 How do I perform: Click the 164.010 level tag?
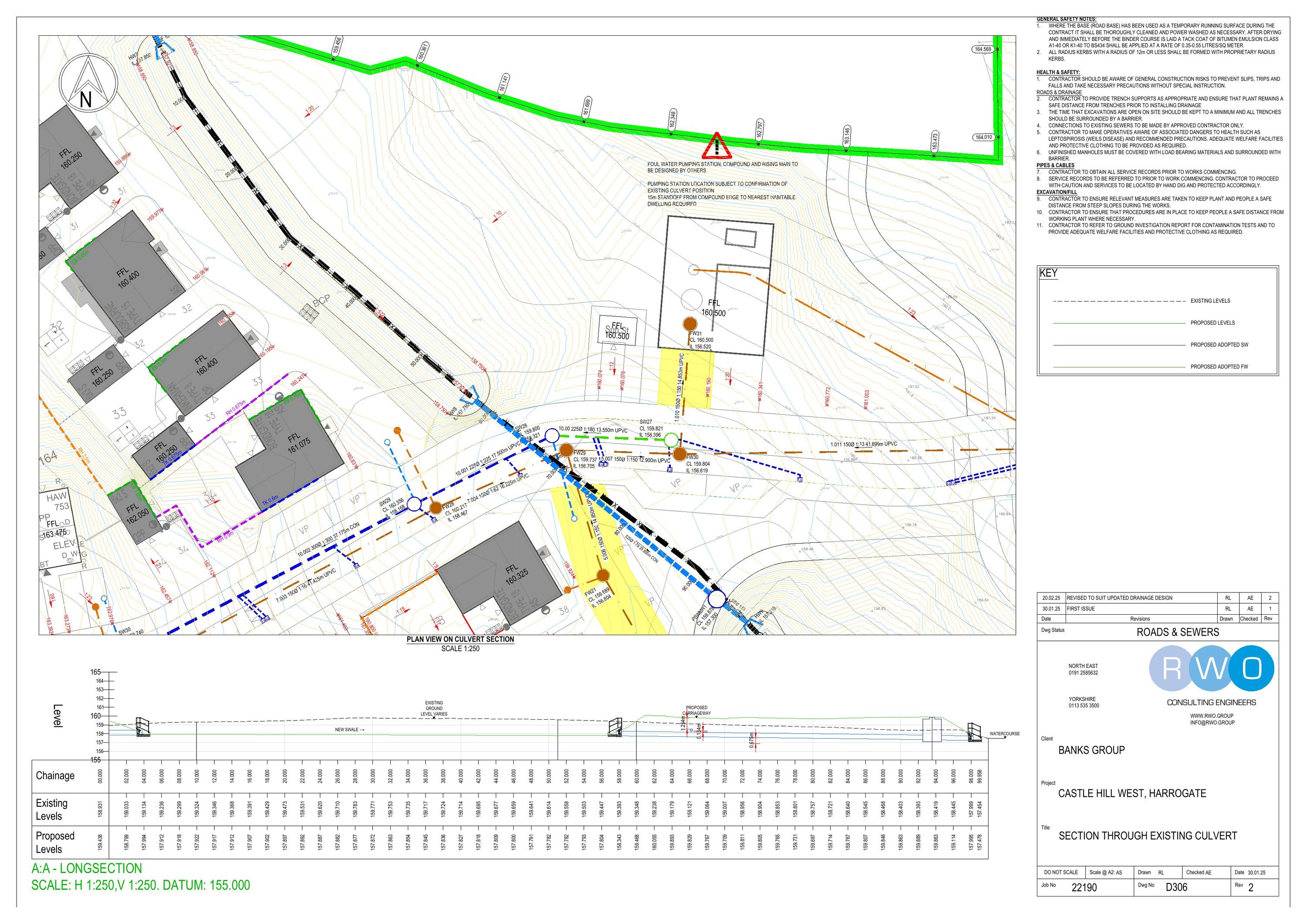(983, 137)
